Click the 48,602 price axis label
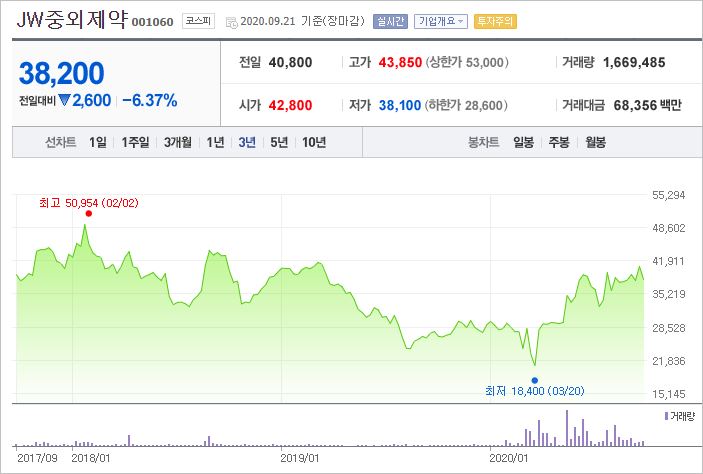This screenshot has width=703, height=474. click(668, 228)
